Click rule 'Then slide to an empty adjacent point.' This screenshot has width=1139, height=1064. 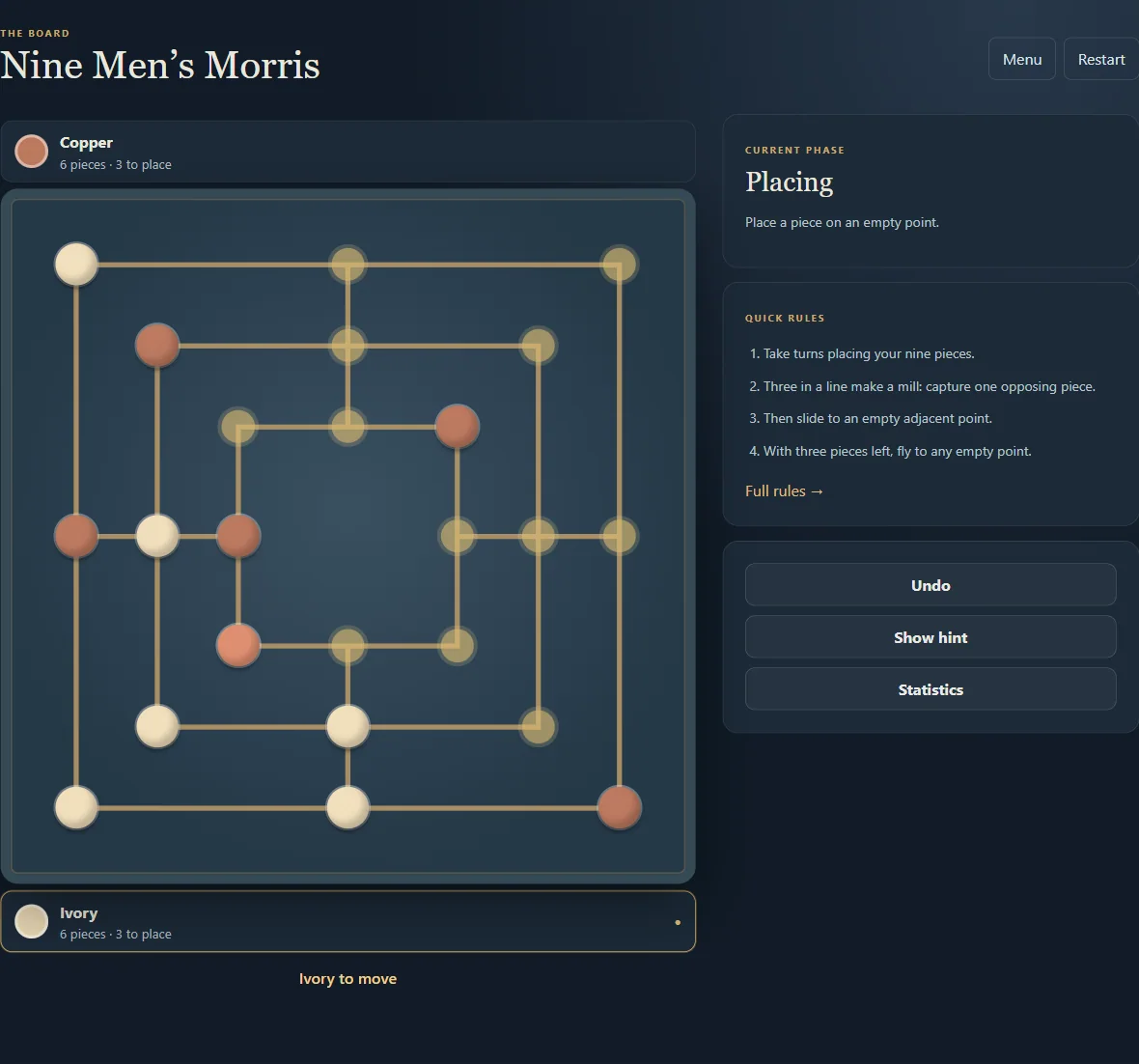click(x=877, y=419)
